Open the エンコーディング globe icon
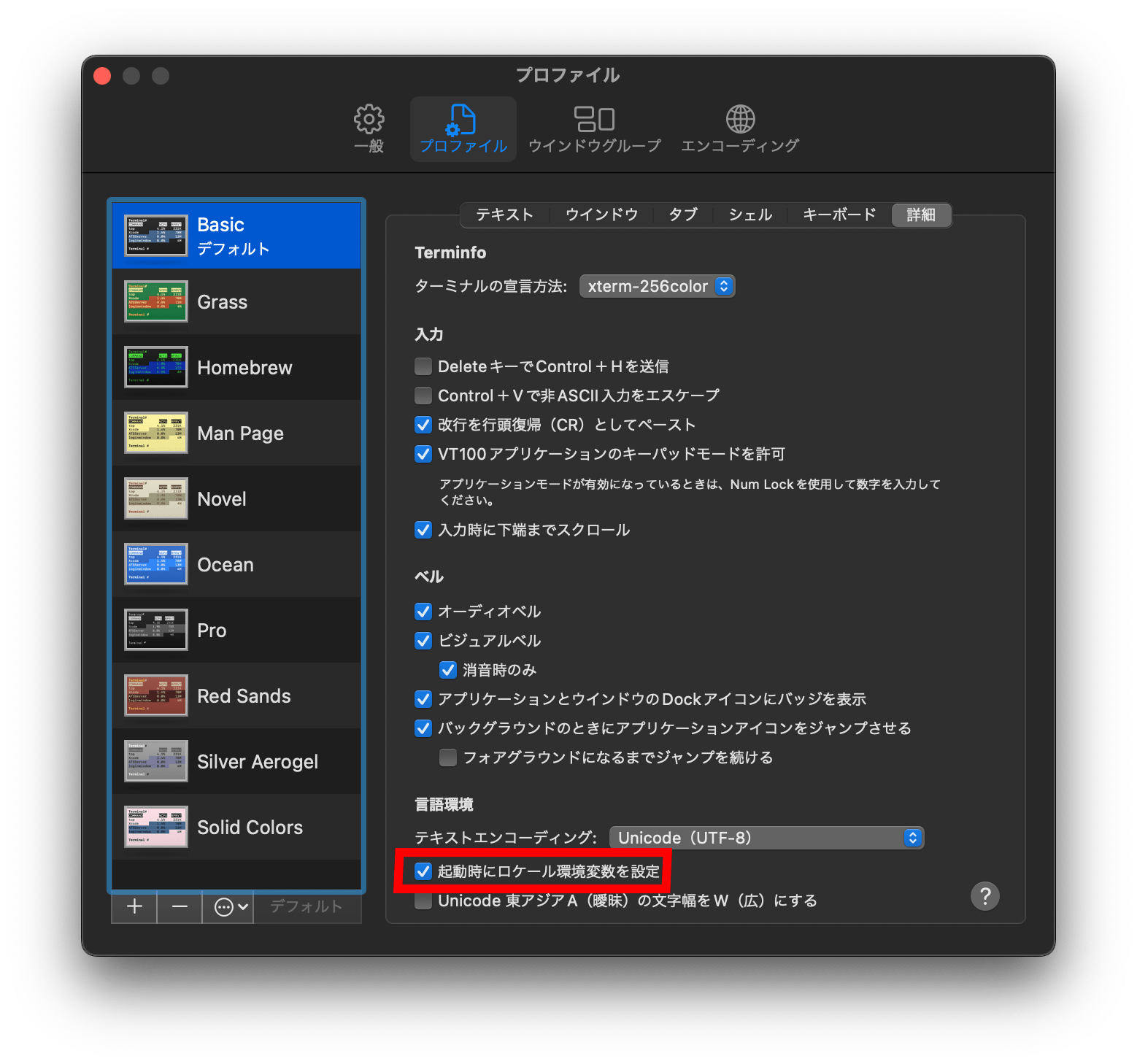The image size is (1137, 1064). click(x=739, y=128)
